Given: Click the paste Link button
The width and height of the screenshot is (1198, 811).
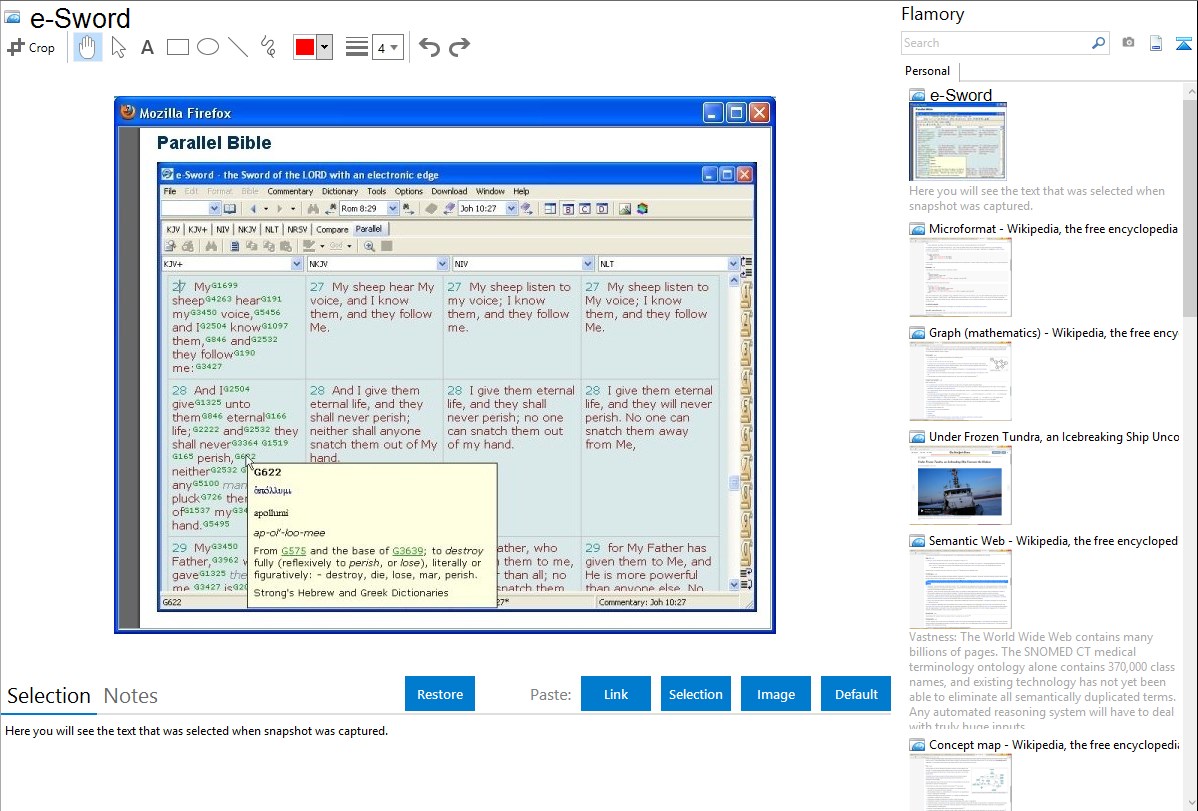Looking at the screenshot, I should (x=616, y=694).
